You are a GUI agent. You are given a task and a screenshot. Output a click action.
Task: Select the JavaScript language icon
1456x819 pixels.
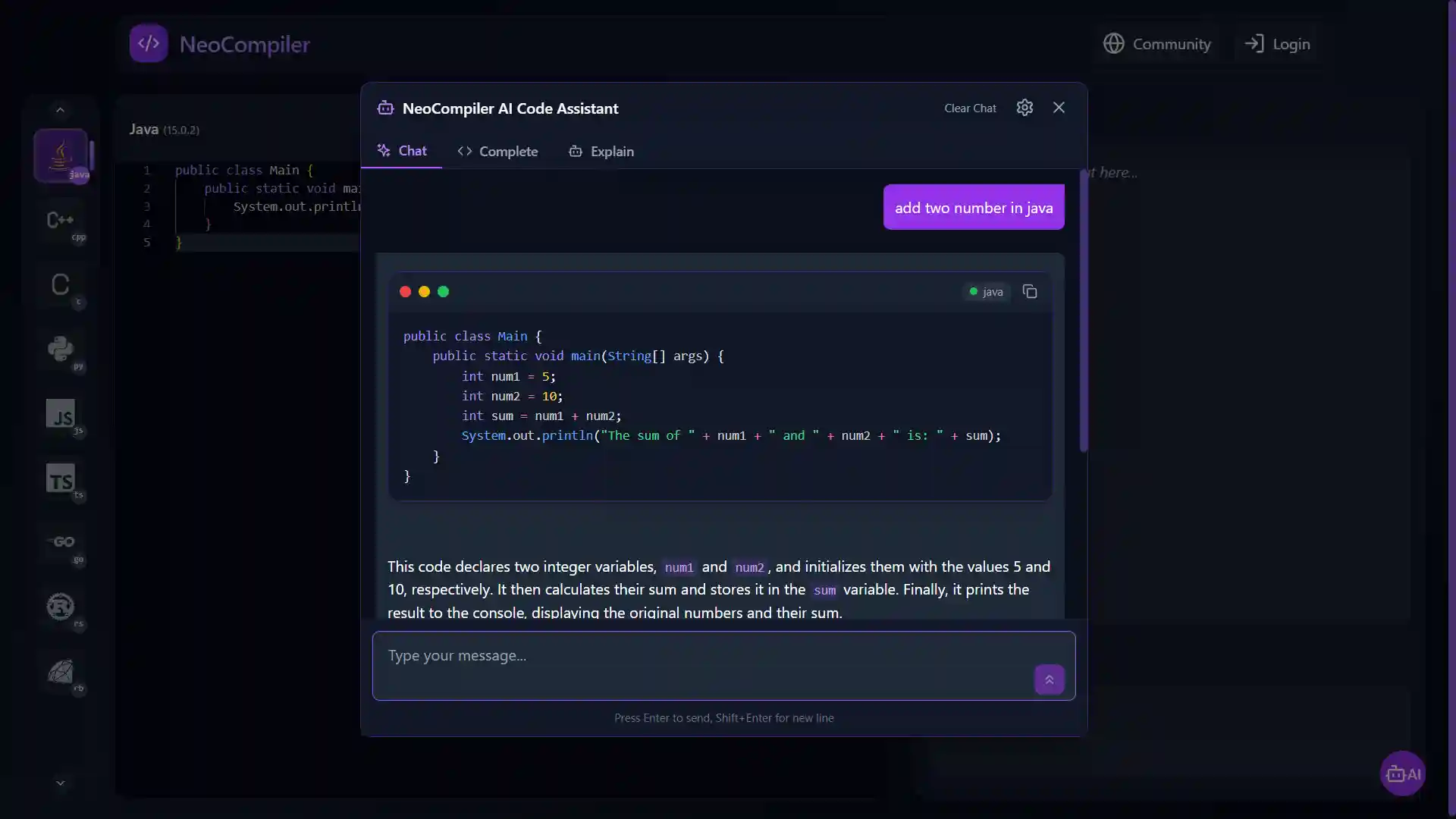[61, 414]
